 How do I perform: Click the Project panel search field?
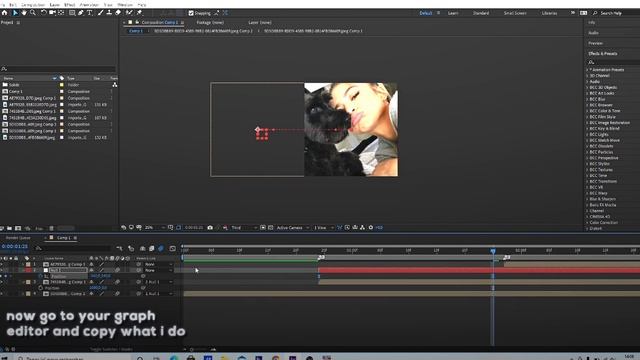[x=58, y=69]
